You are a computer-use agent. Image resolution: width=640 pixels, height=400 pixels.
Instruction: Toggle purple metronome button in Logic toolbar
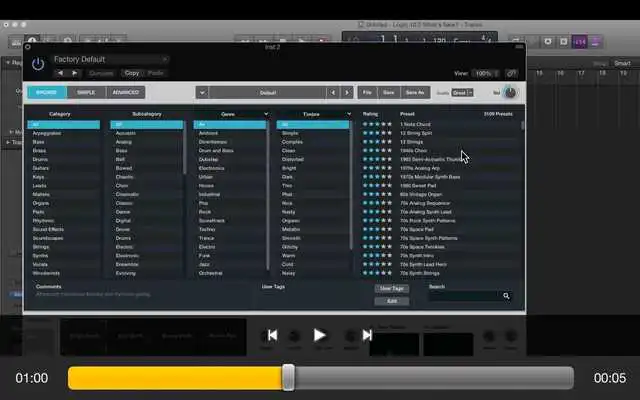pos(595,42)
